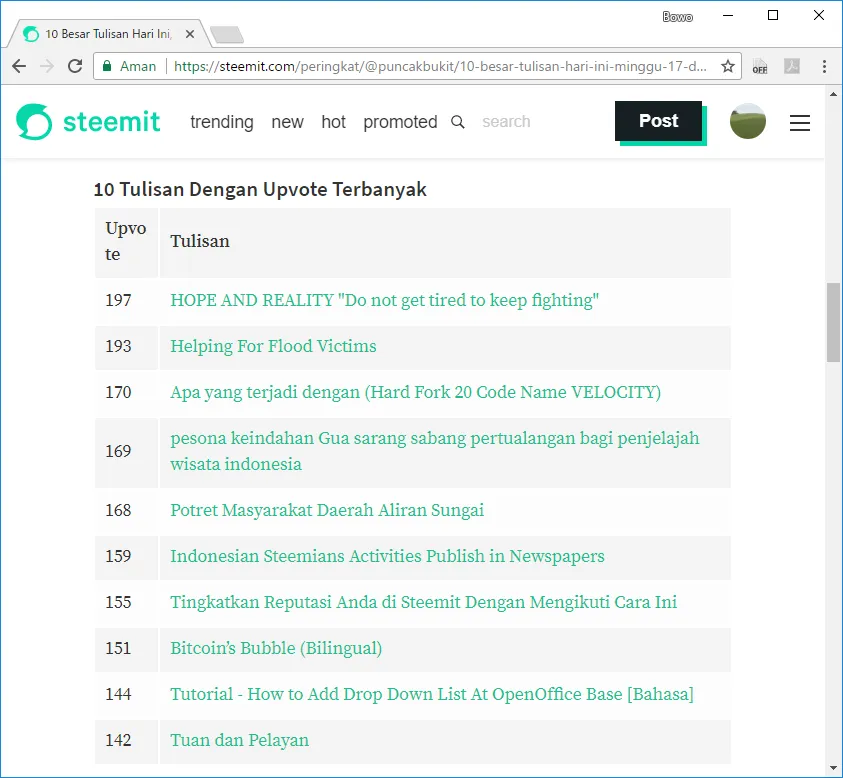
Task: Select the '10 Besar Tulisan Hari Ini' tab
Action: click(x=108, y=34)
